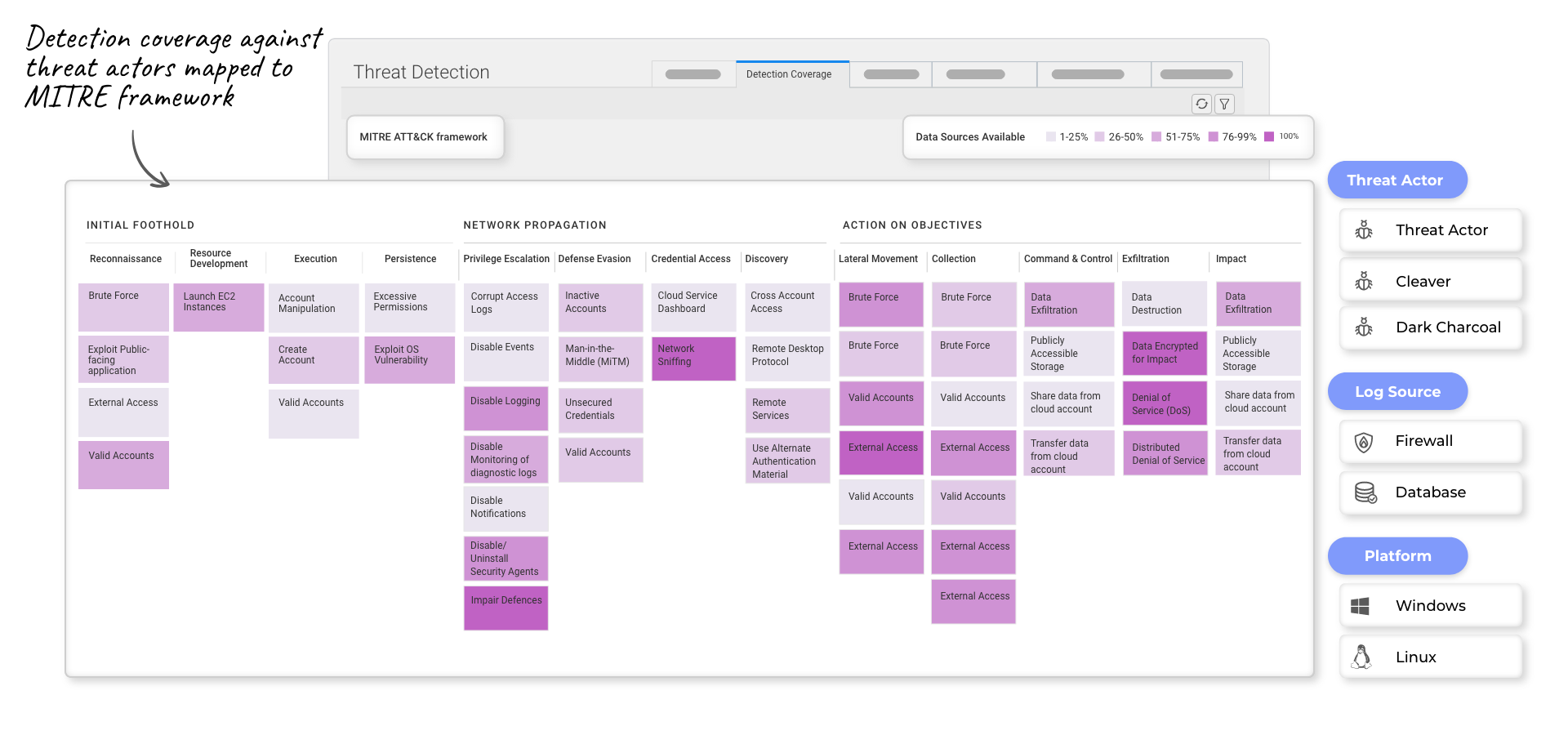The height and width of the screenshot is (735, 1568).
Task: Click the bug icon beside Dark Charcoal
Action: pyautogui.click(x=1364, y=327)
